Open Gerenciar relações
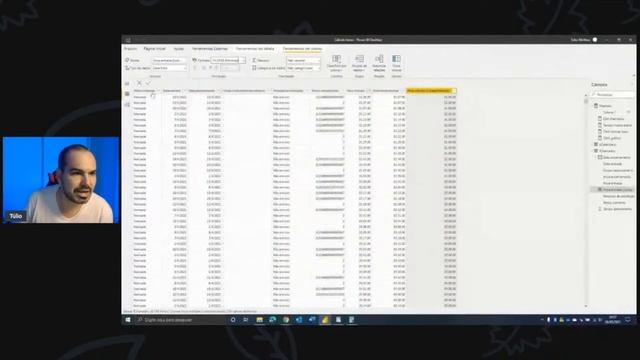640x360 pixels. [x=379, y=63]
